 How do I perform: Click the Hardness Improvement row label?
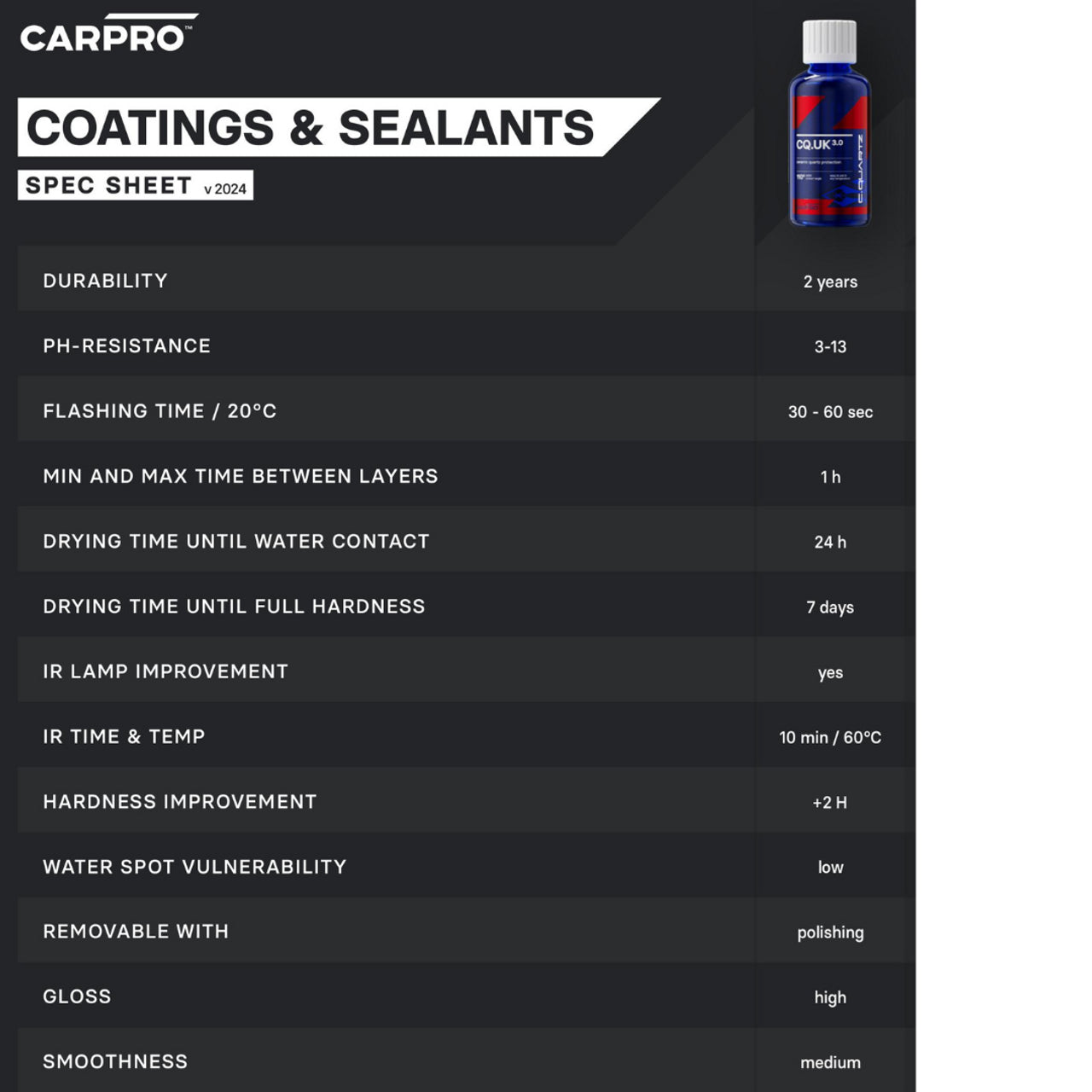point(179,802)
